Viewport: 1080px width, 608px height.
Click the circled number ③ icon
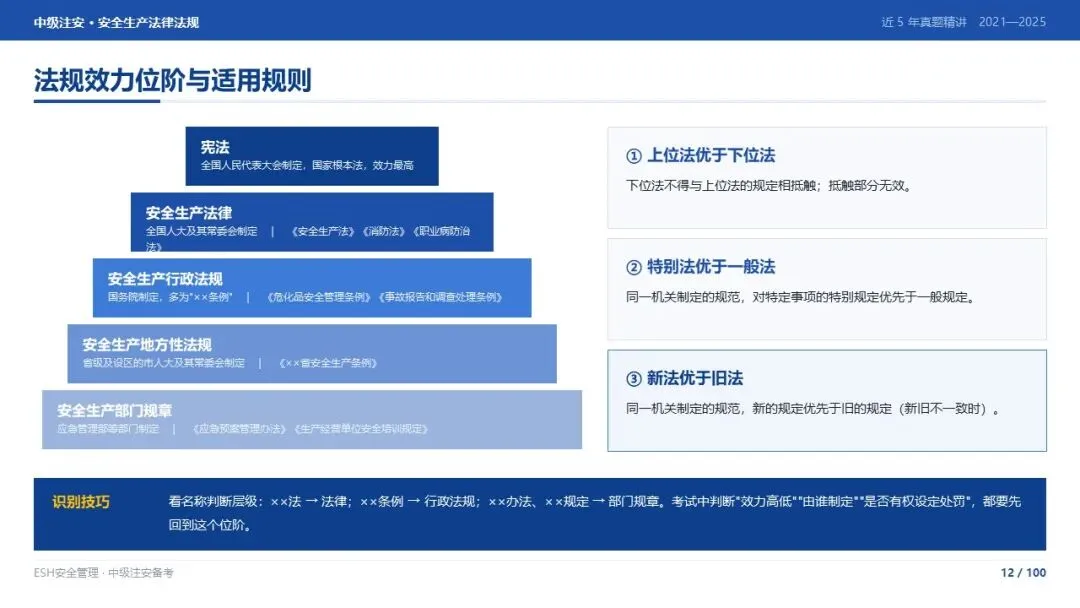[x=634, y=379]
